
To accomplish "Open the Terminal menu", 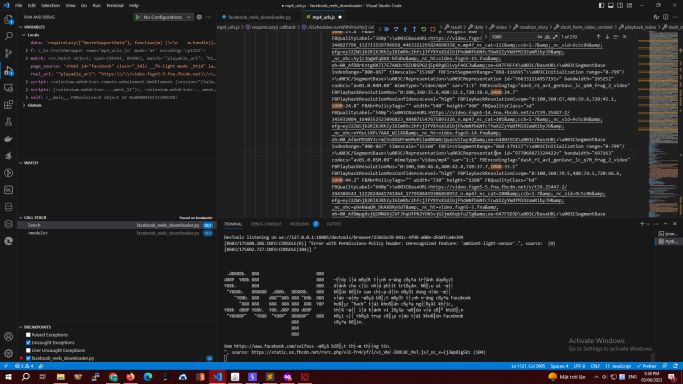I will [115, 5].
